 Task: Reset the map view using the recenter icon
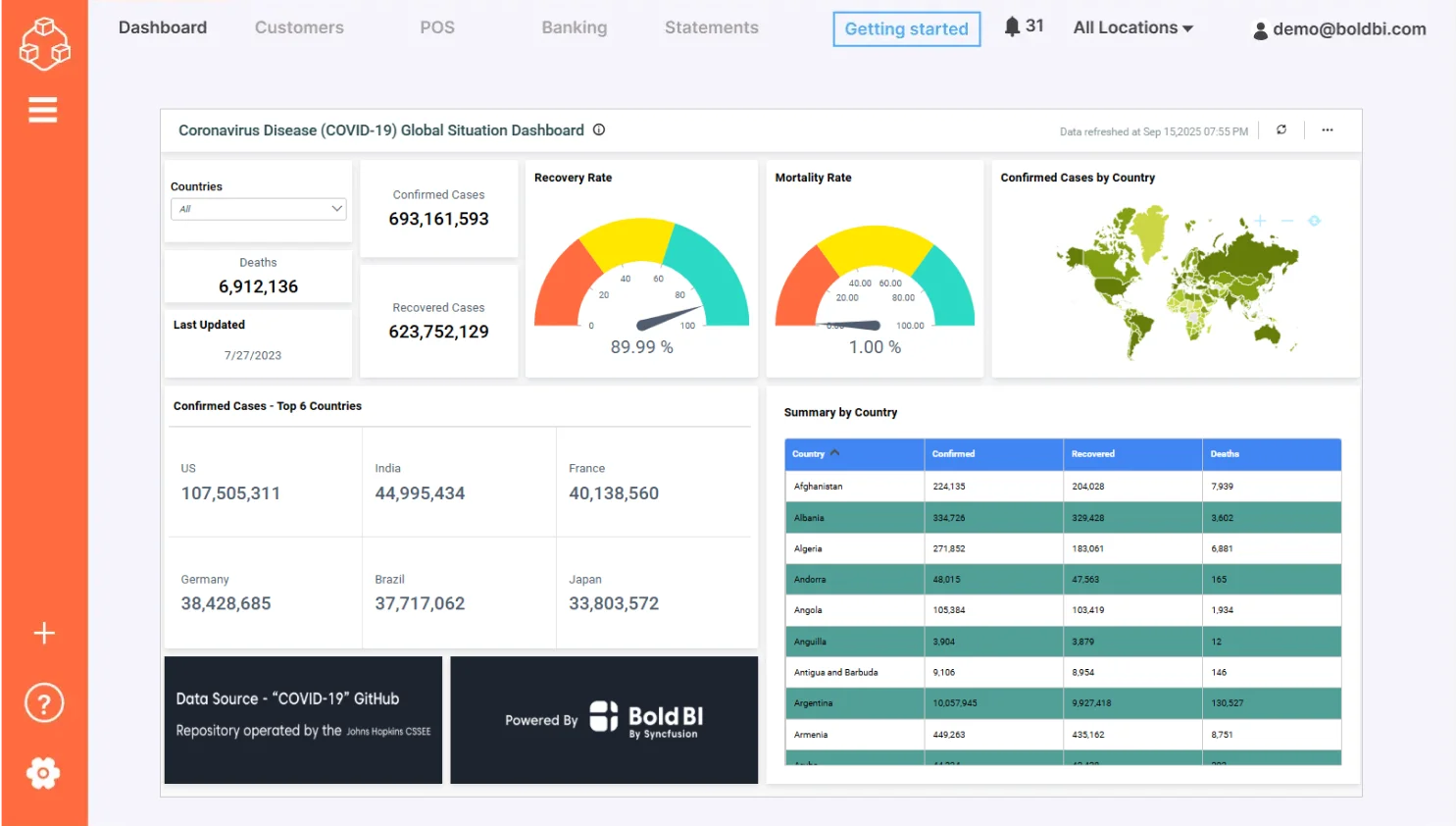1313,222
